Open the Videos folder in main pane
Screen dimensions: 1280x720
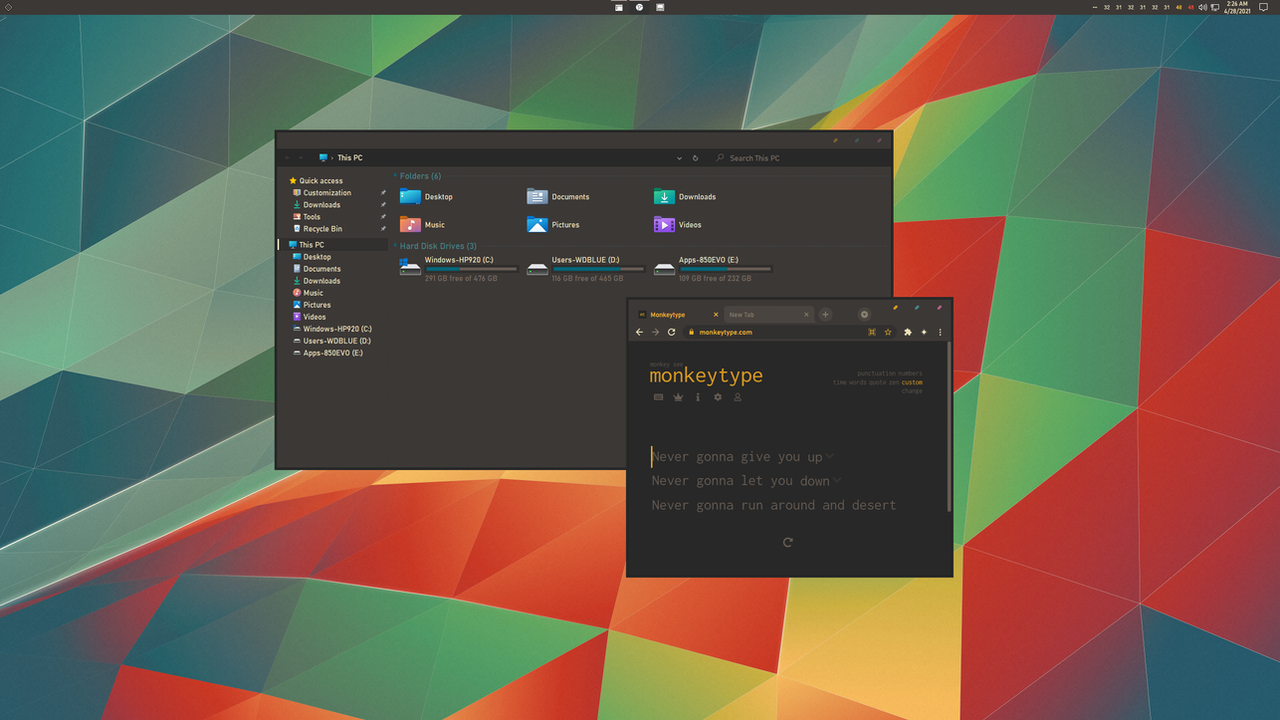point(678,225)
